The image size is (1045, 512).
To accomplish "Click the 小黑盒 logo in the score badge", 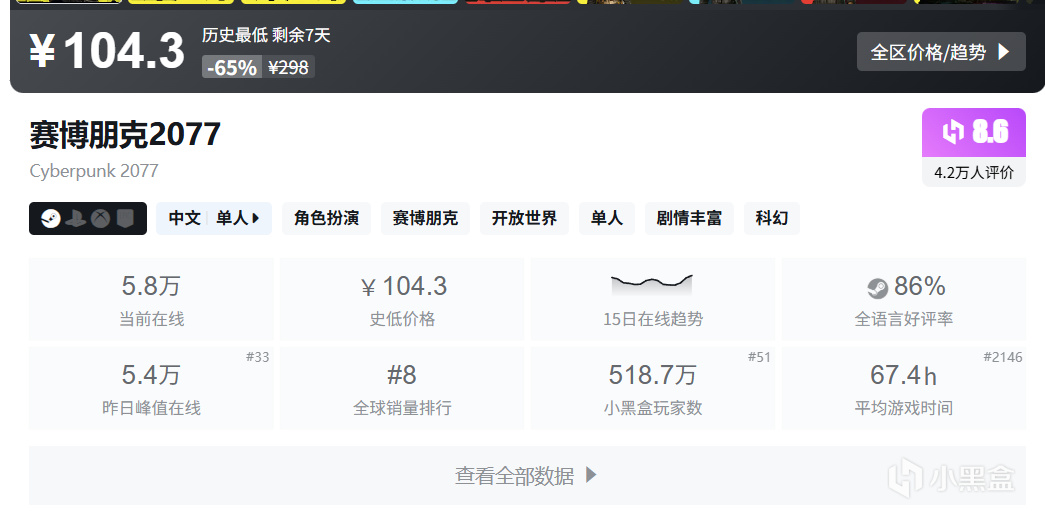I will pos(953,132).
